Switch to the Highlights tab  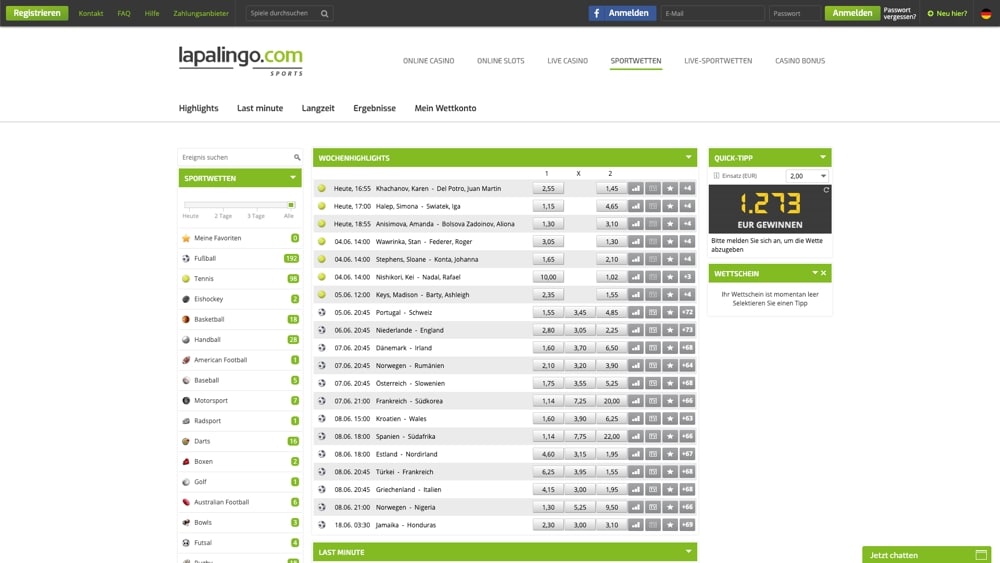coord(198,108)
